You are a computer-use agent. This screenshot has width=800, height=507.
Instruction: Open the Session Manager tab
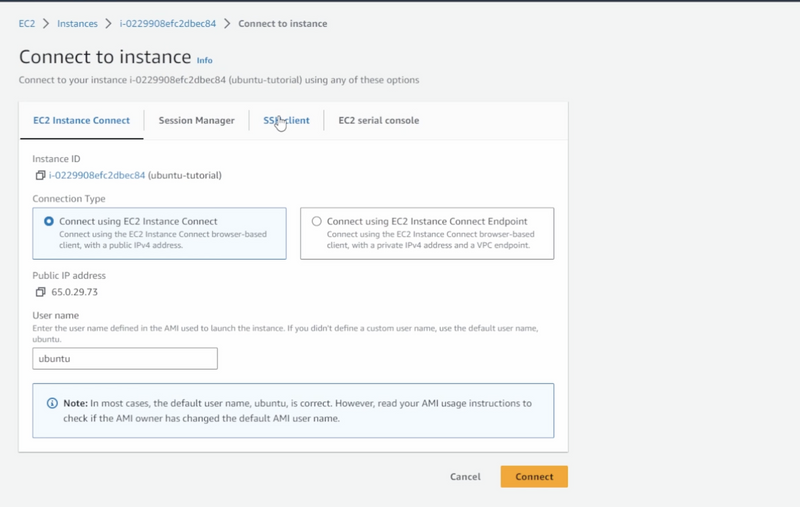196,121
